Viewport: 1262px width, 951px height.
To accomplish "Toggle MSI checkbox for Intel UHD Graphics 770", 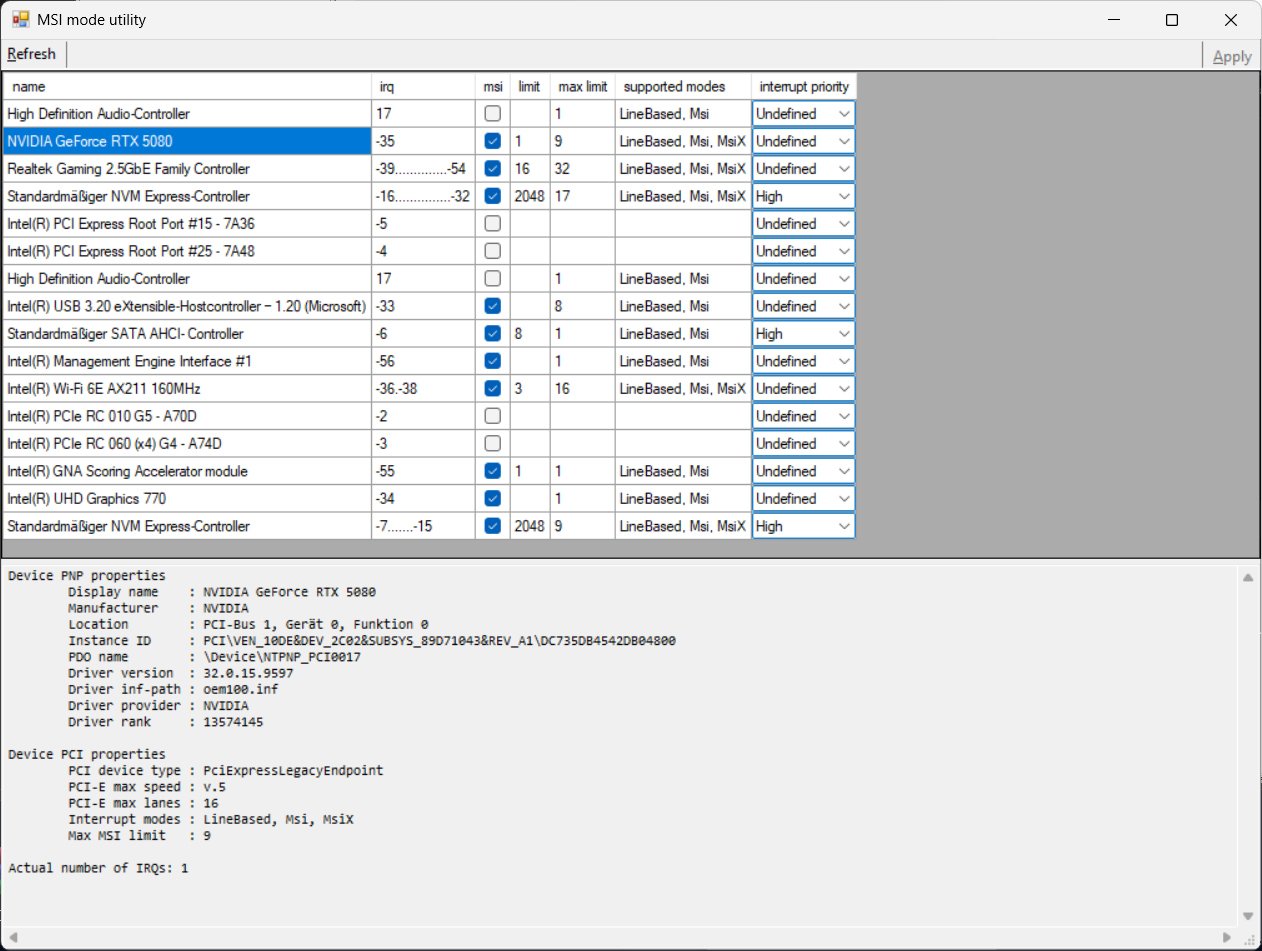I will click(492, 498).
